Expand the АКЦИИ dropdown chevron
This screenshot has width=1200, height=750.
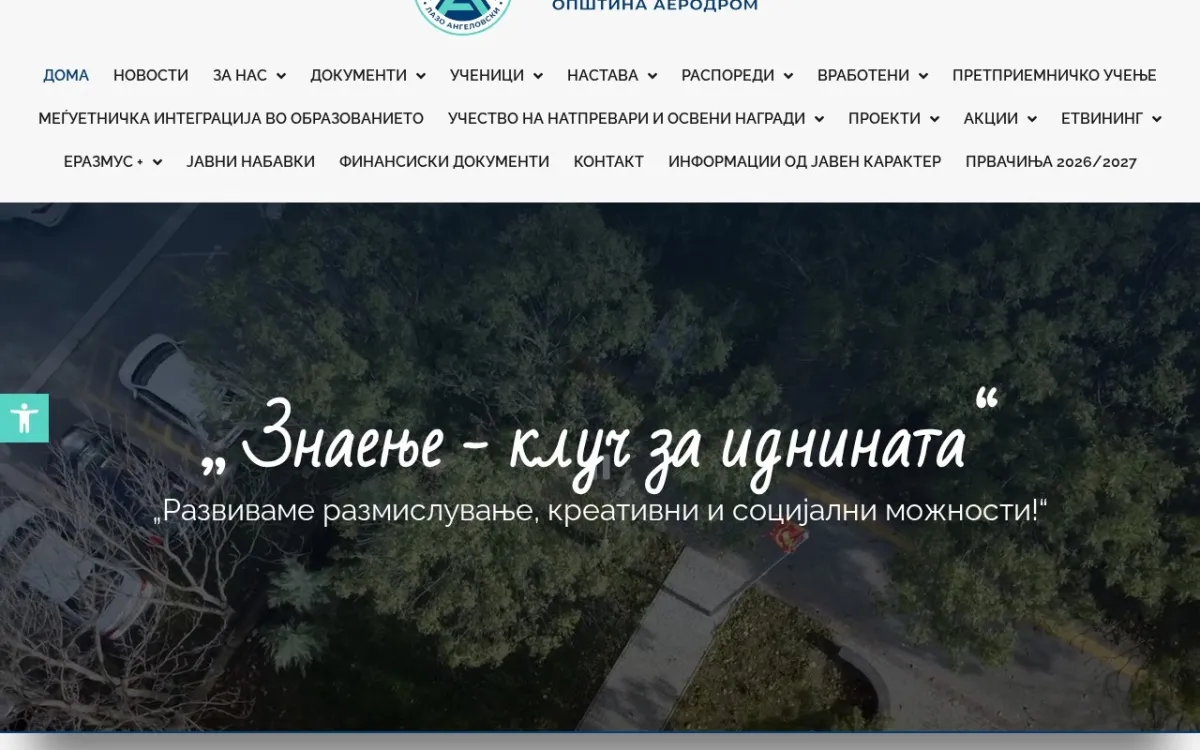pyautogui.click(x=1032, y=119)
